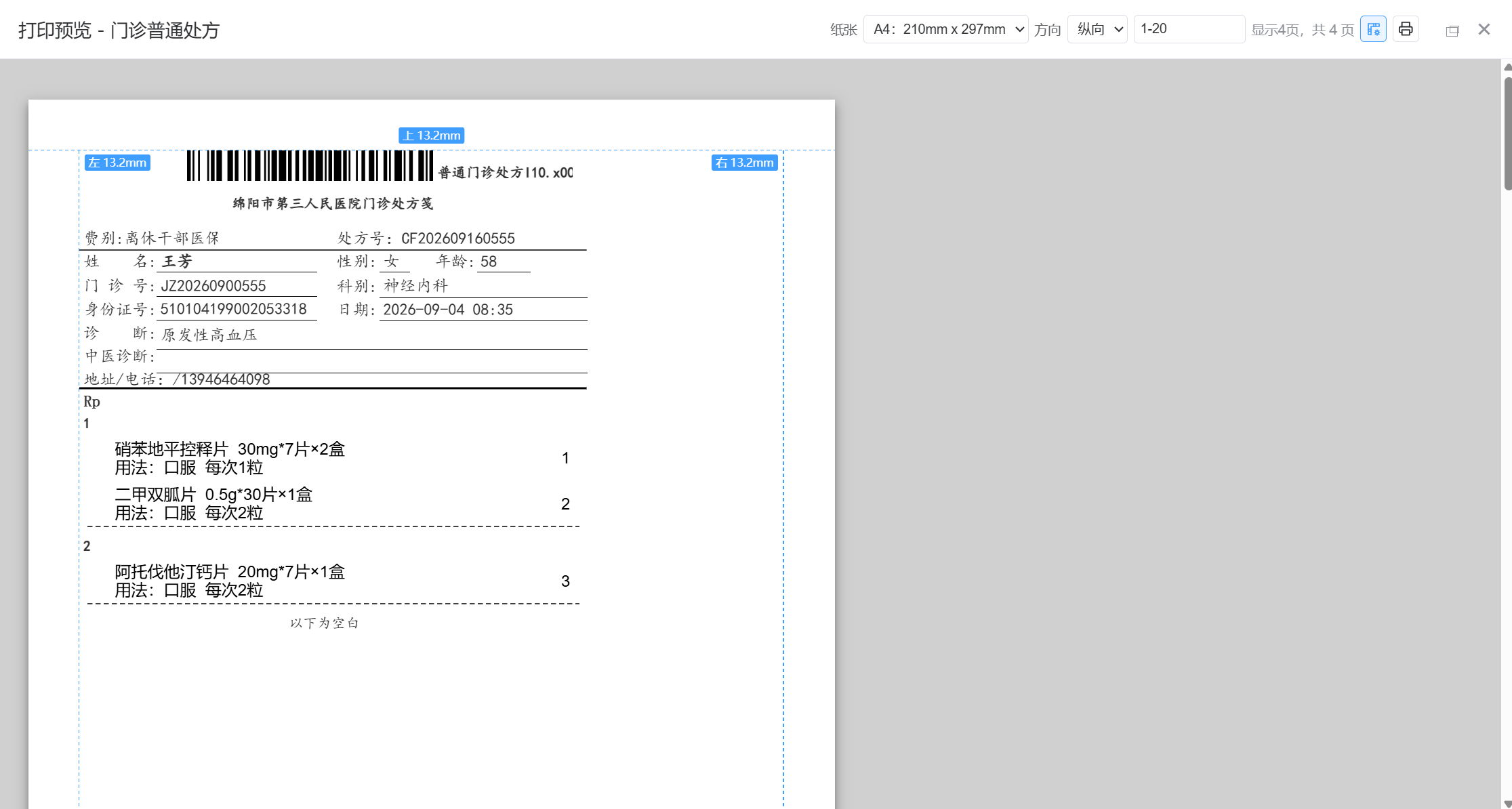The image size is (1512, 809).
Task: Close the print preview dialog
Action: 1484,29
